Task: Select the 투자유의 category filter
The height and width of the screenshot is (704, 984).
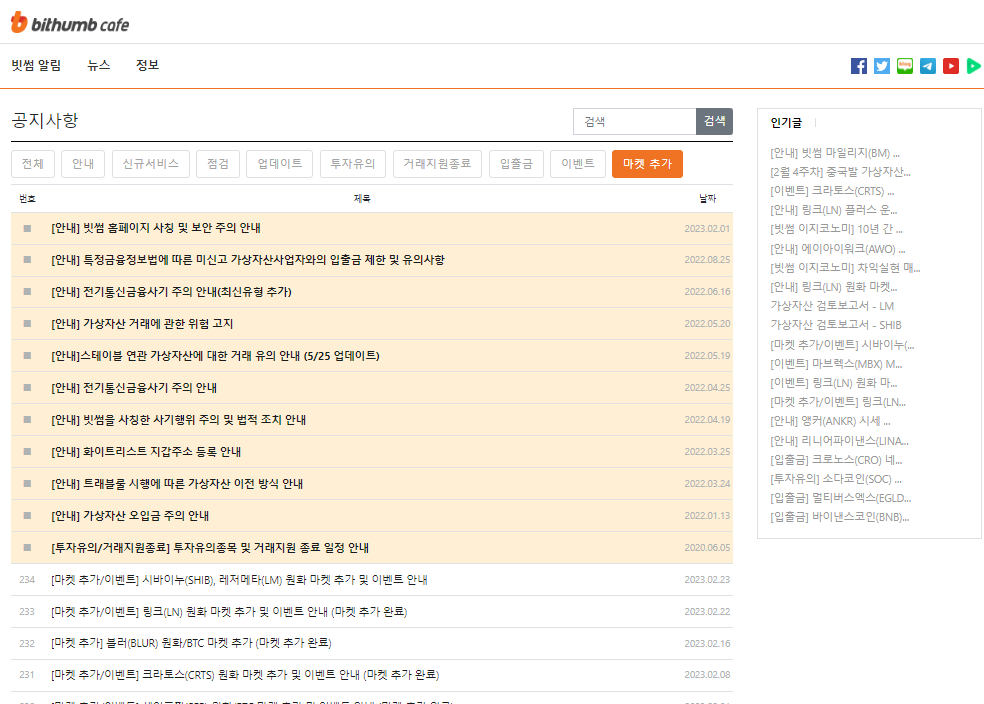Action: pos(353,164)
